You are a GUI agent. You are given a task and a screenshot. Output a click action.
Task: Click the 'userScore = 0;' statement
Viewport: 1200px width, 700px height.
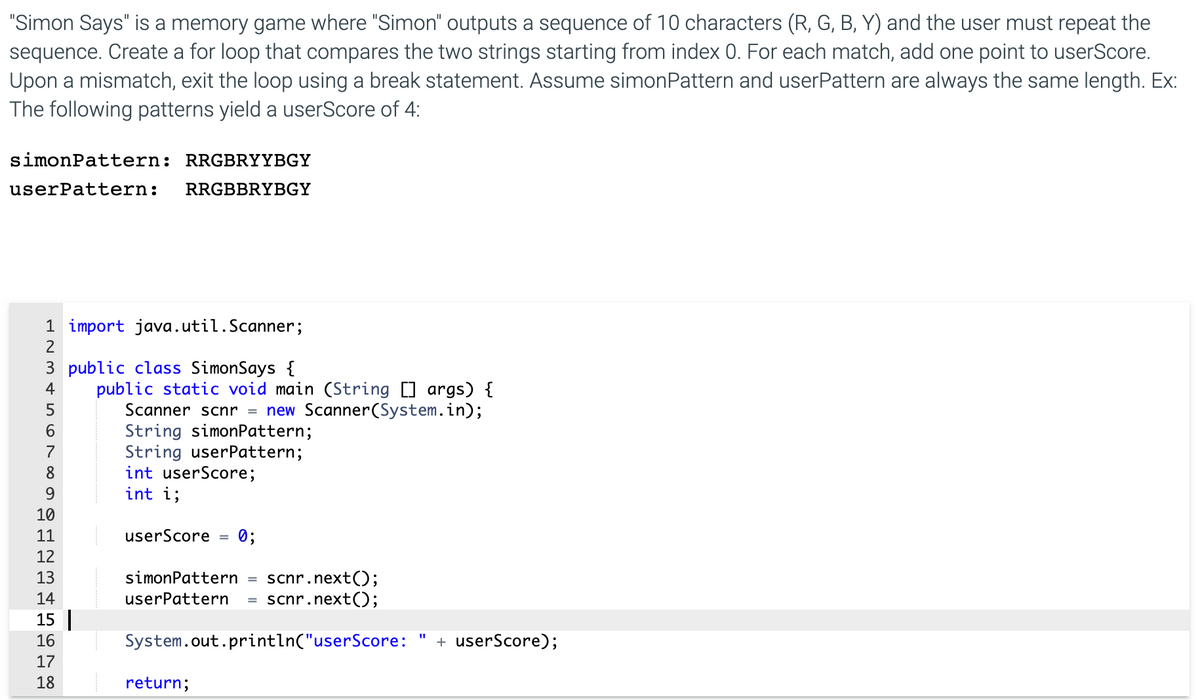pyautogui.click(x=190, y=536)
